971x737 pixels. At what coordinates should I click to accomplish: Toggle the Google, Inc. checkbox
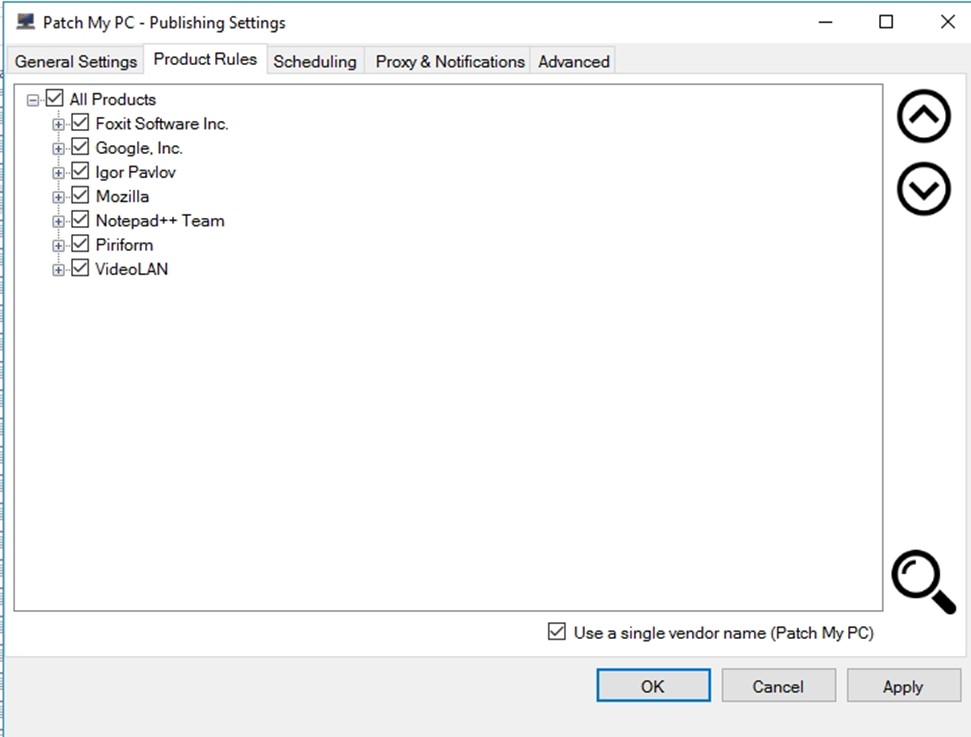coord(80,147)
